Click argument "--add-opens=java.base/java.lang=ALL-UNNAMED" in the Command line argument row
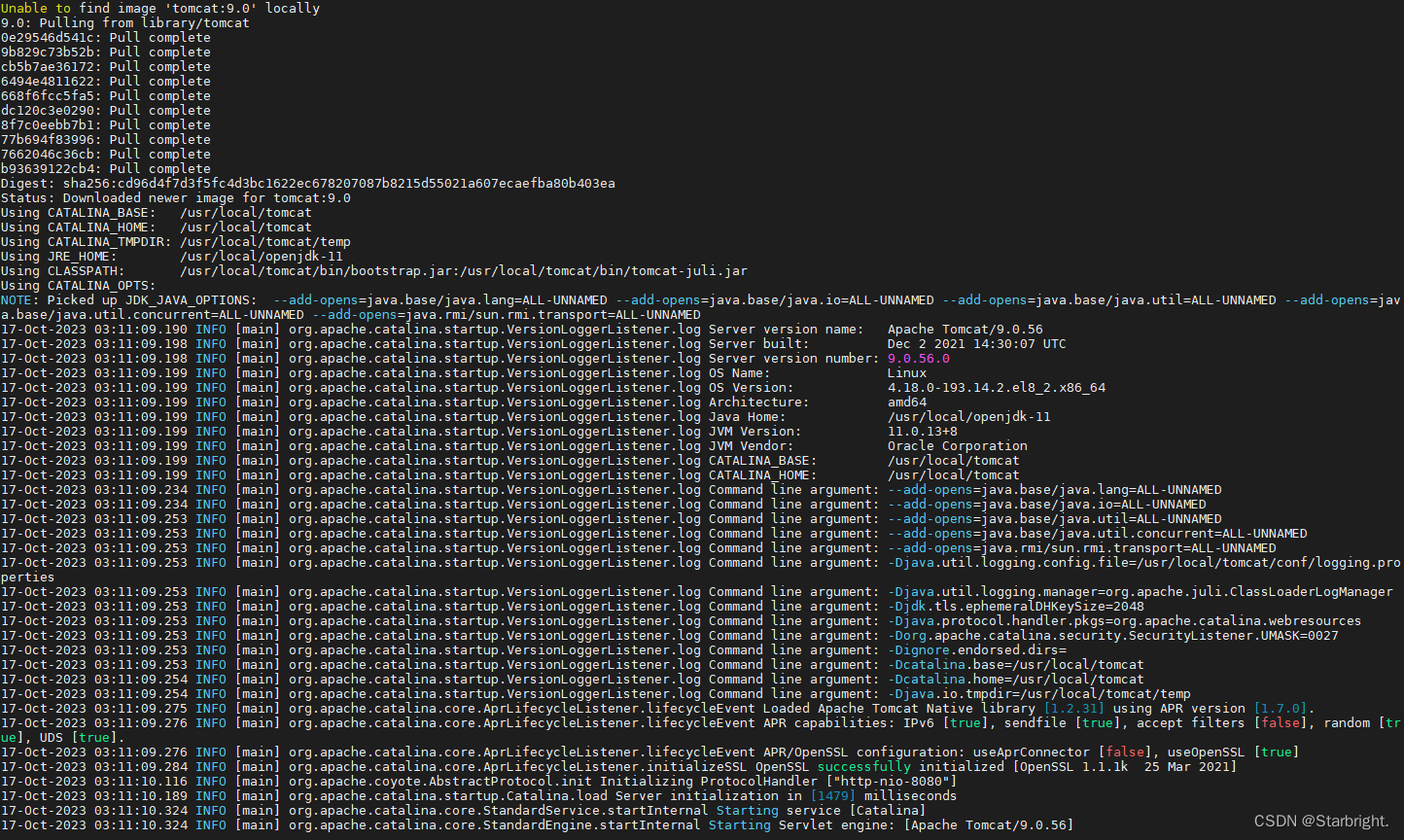 tap(1055, 489)
